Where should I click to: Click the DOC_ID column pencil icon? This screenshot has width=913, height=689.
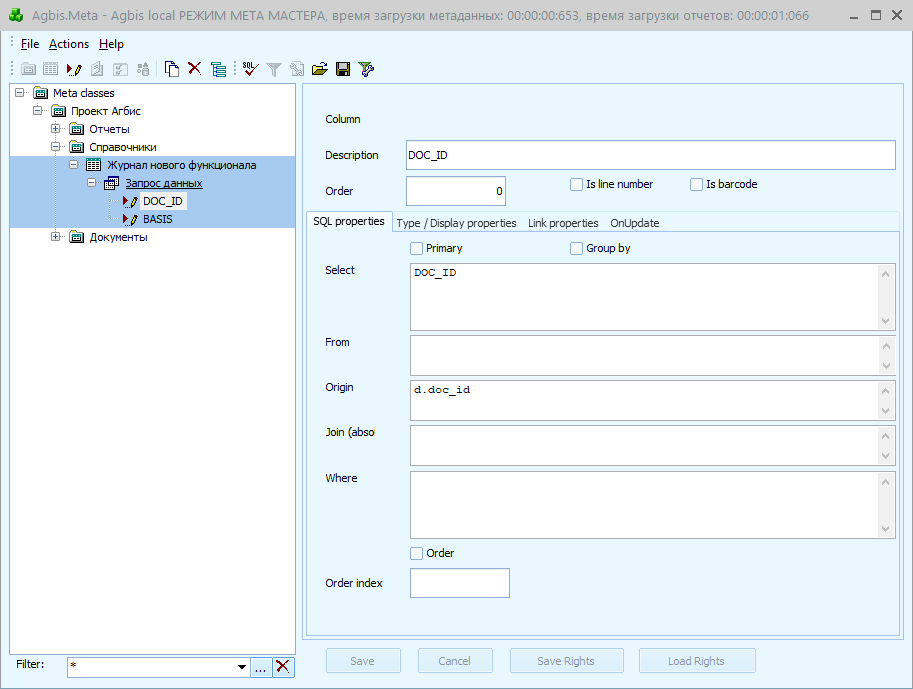[130, 202]
